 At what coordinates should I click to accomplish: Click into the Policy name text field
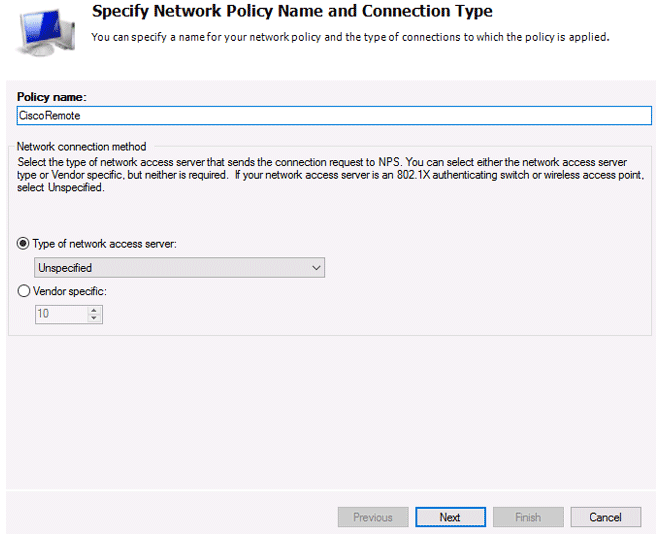[334, 116]
